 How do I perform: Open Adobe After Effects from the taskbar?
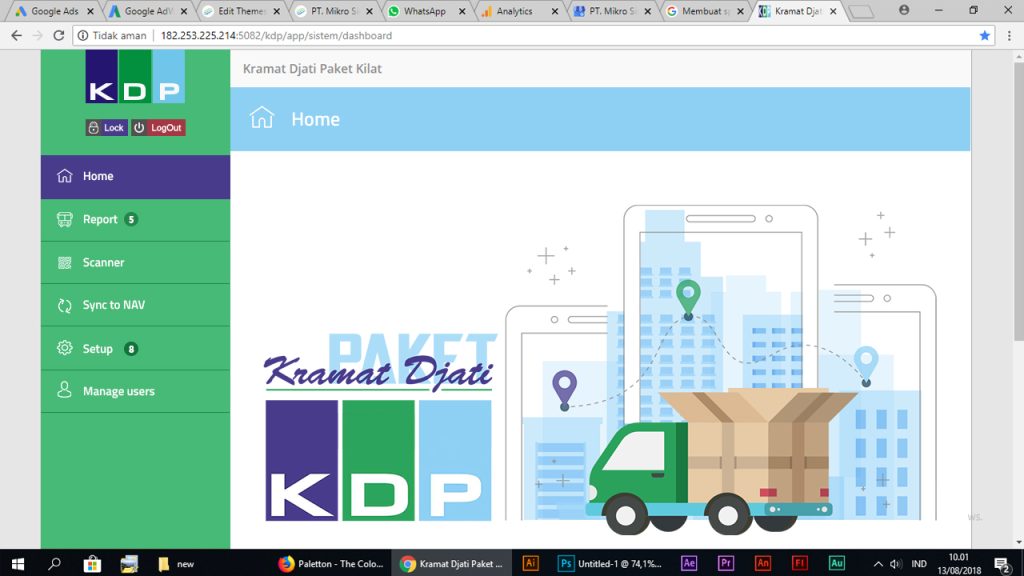[x=688, y=563]
